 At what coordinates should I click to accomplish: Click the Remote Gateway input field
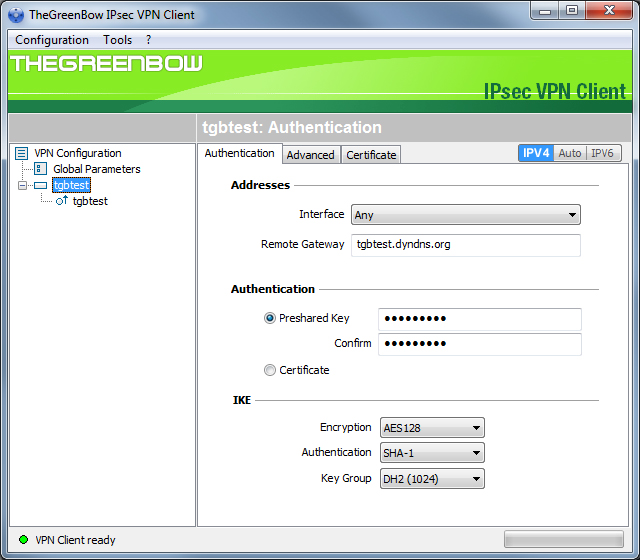pos(466,245)
